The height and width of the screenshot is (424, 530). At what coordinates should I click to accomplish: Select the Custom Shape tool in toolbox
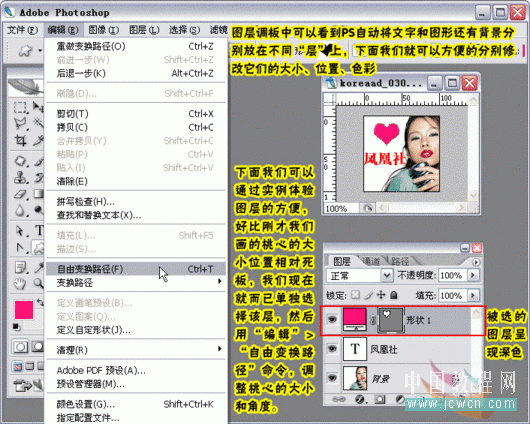point(39,248)
